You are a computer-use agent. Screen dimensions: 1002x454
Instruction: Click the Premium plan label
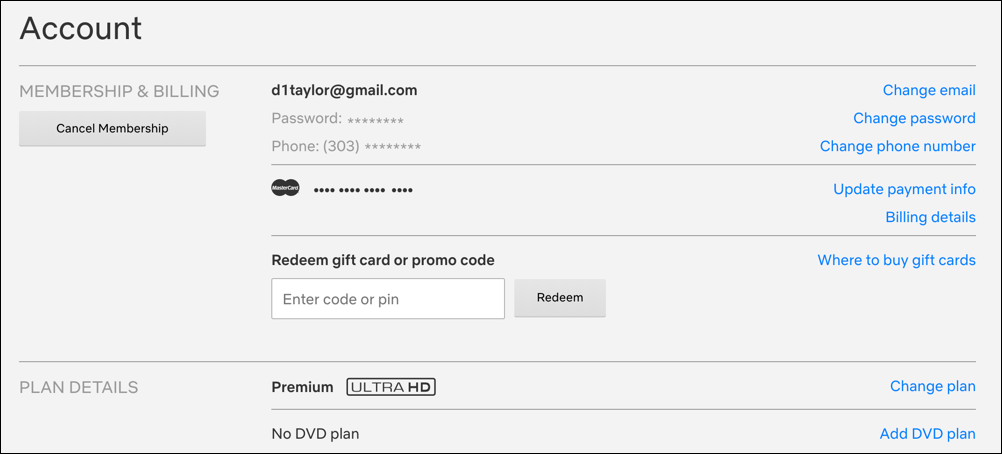click(302, 387)
